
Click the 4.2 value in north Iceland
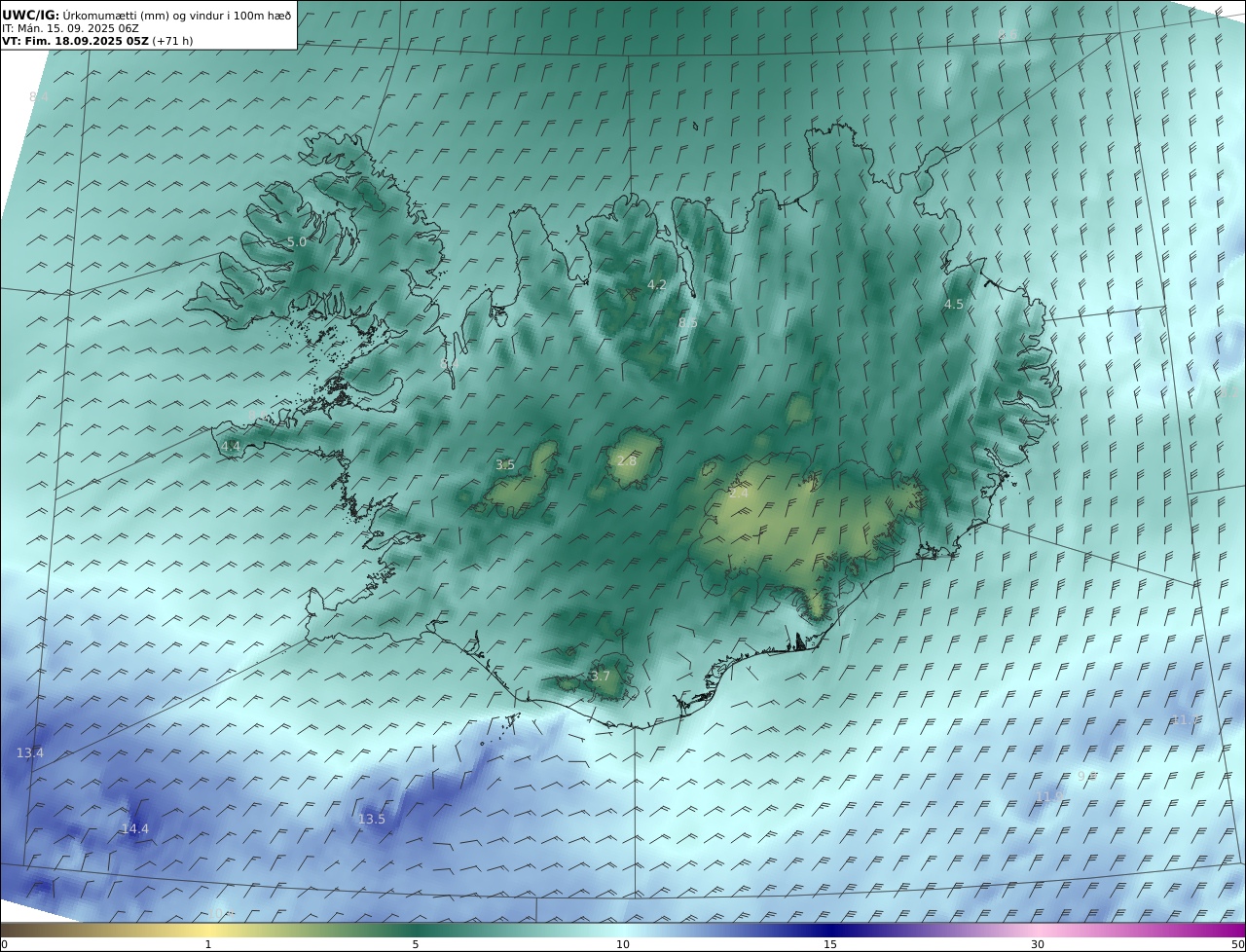coord(657,284)
